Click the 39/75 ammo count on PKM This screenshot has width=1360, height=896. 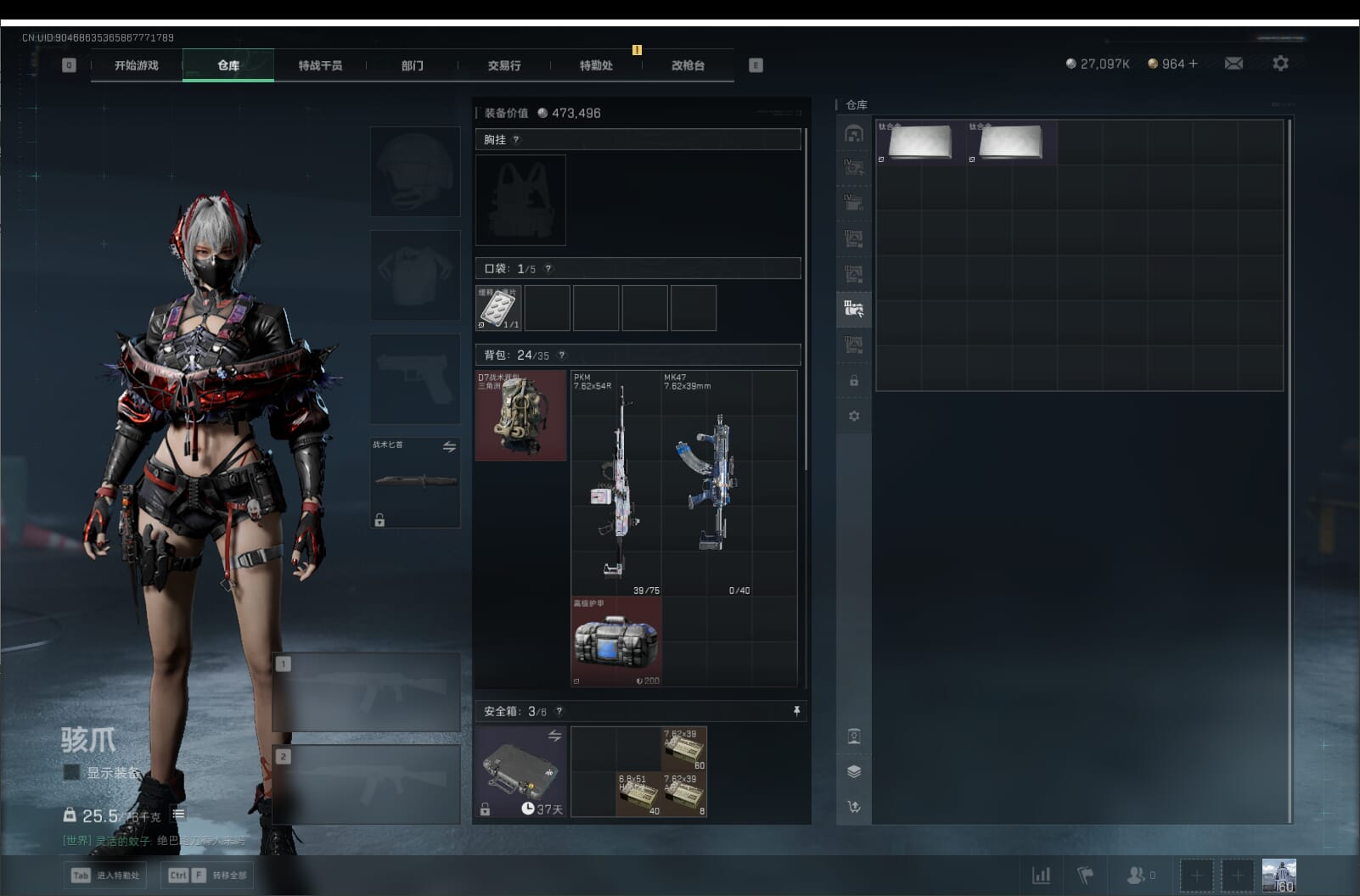click(646, 590)
